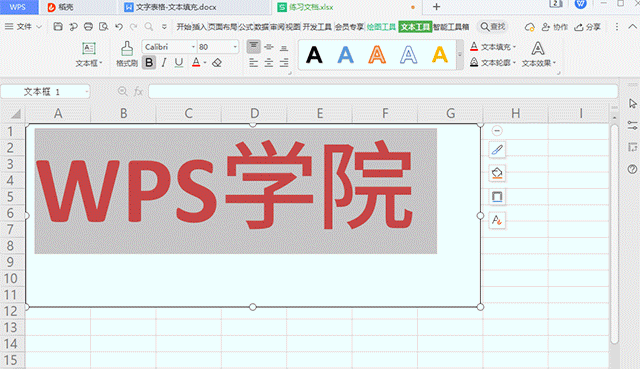Screen dimensions: 640x369
Task: Click the Save icon in quick toolbar
Action: [x=58, y=27]
